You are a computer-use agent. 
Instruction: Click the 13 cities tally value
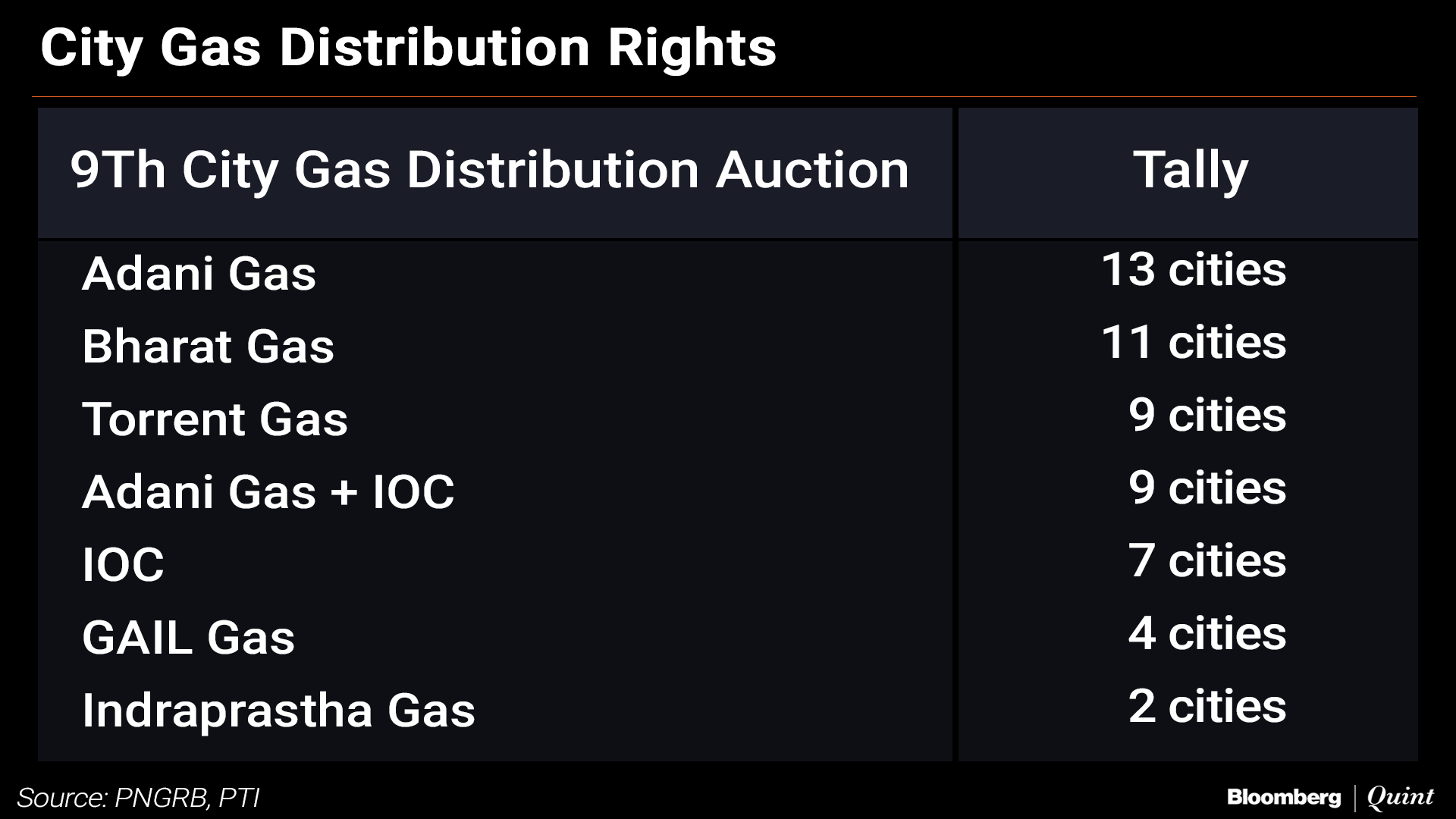click(x=1194, y=270)
